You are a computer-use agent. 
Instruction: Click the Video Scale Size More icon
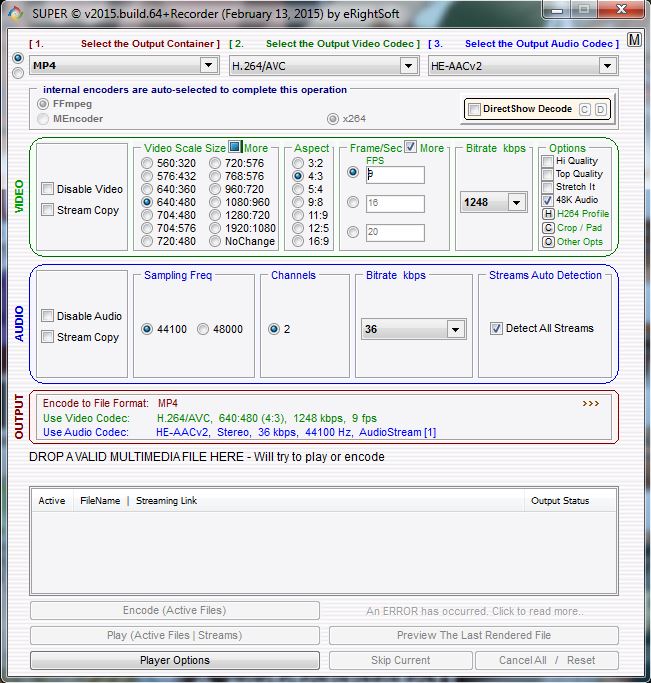(235, 147)
